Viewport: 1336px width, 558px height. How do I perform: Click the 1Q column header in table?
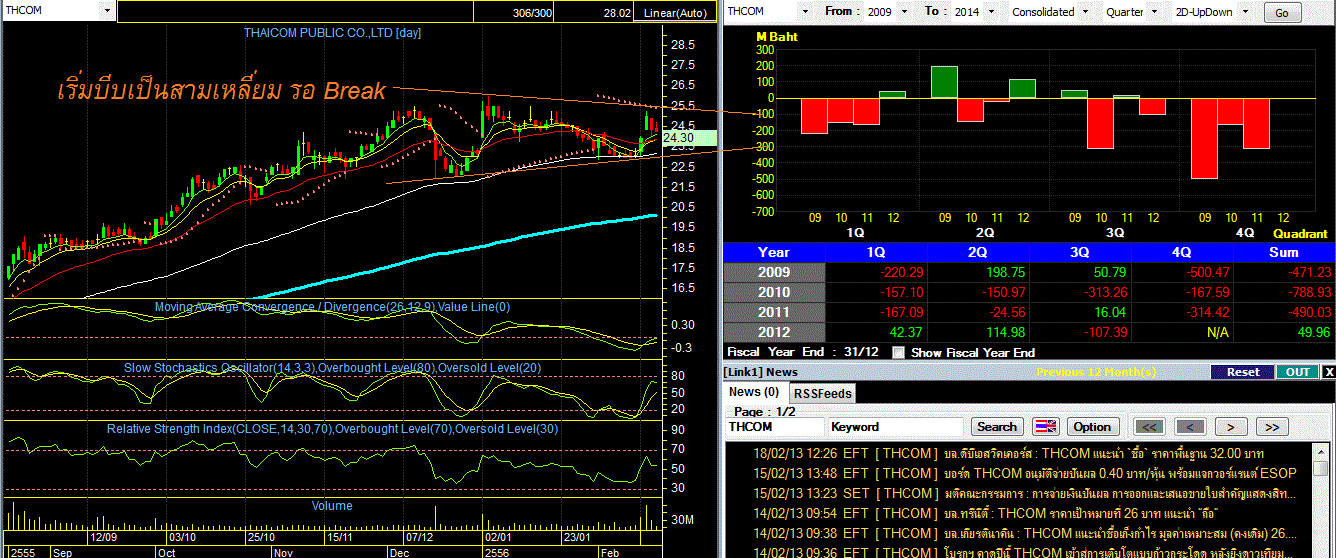(876, 252)
